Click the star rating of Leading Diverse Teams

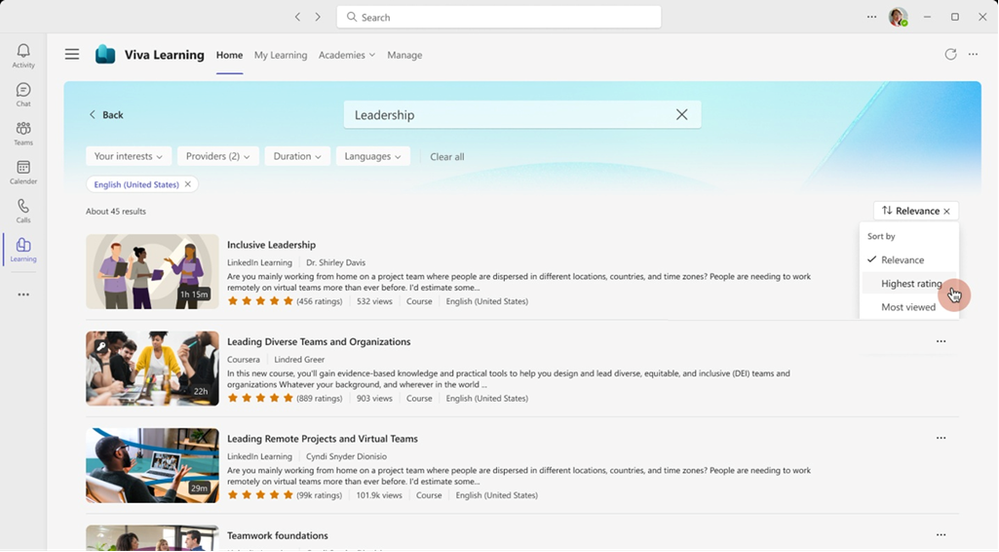coord(260,398)
